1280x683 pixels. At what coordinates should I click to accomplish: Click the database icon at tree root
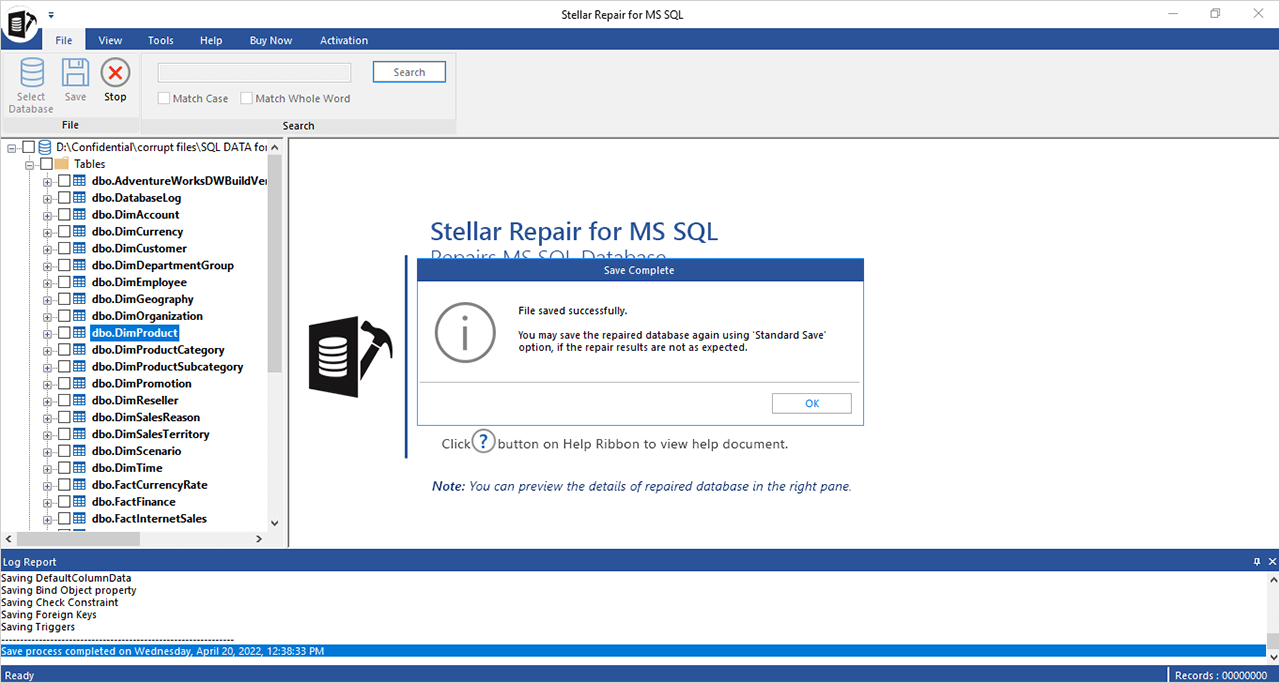tap(45, 147)
